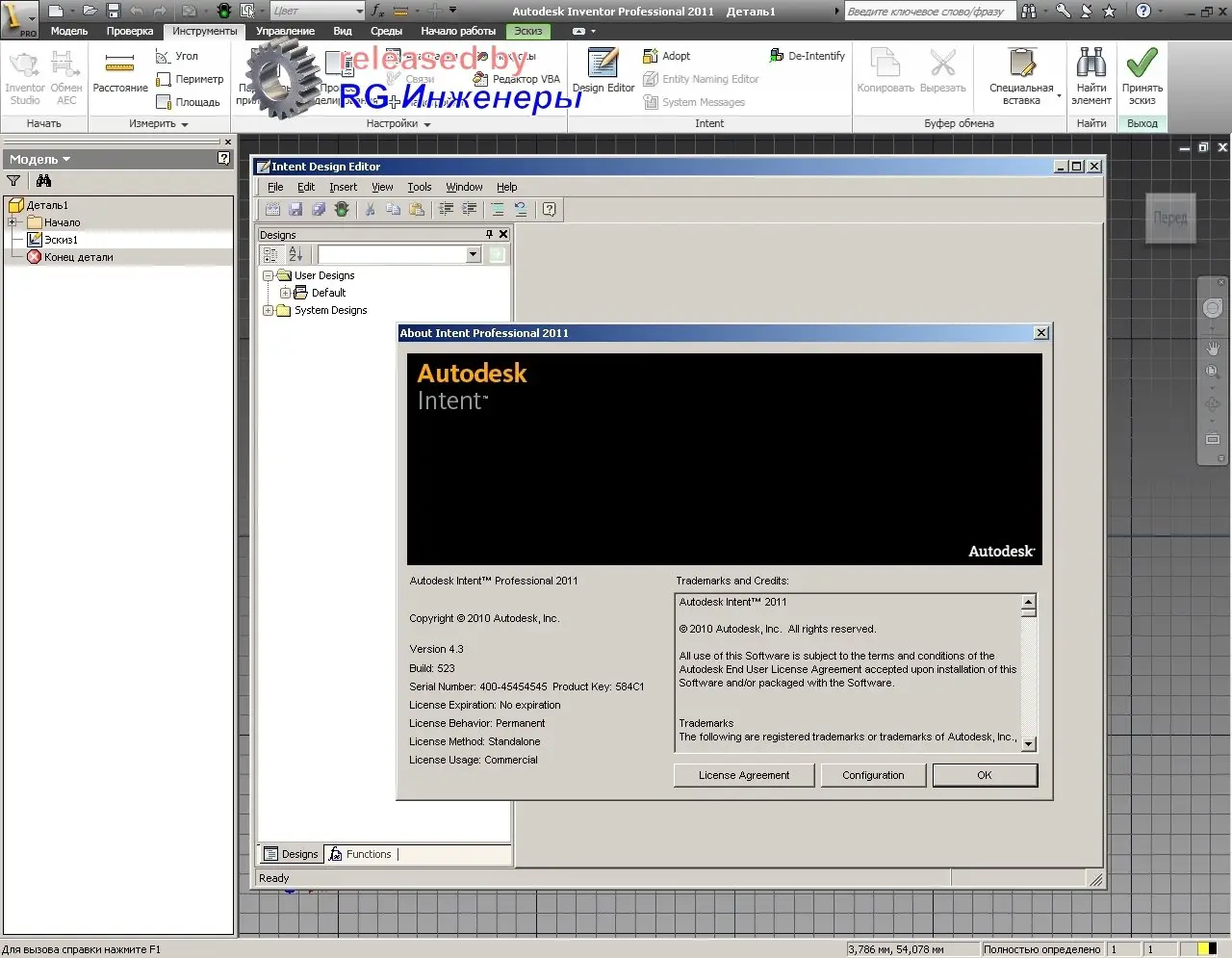Click the Configuration button
The image size is (1232, 958).
point(873,775)
